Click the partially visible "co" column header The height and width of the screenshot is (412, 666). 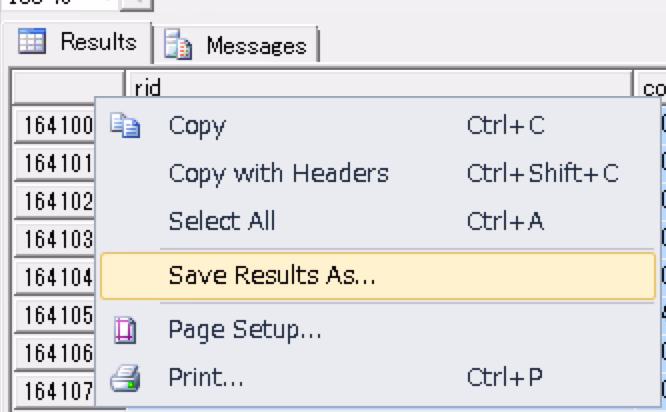[651, 87]
